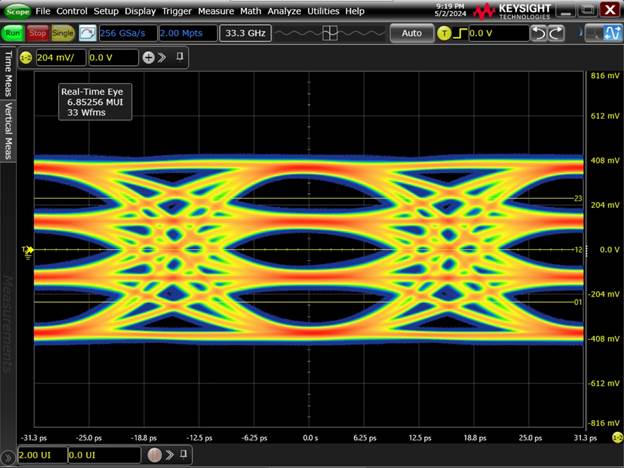The width and height of the screenshot is (624, 468).
Task: Expand the channel bar chevron arrows
Action: (x=162, y=58)
